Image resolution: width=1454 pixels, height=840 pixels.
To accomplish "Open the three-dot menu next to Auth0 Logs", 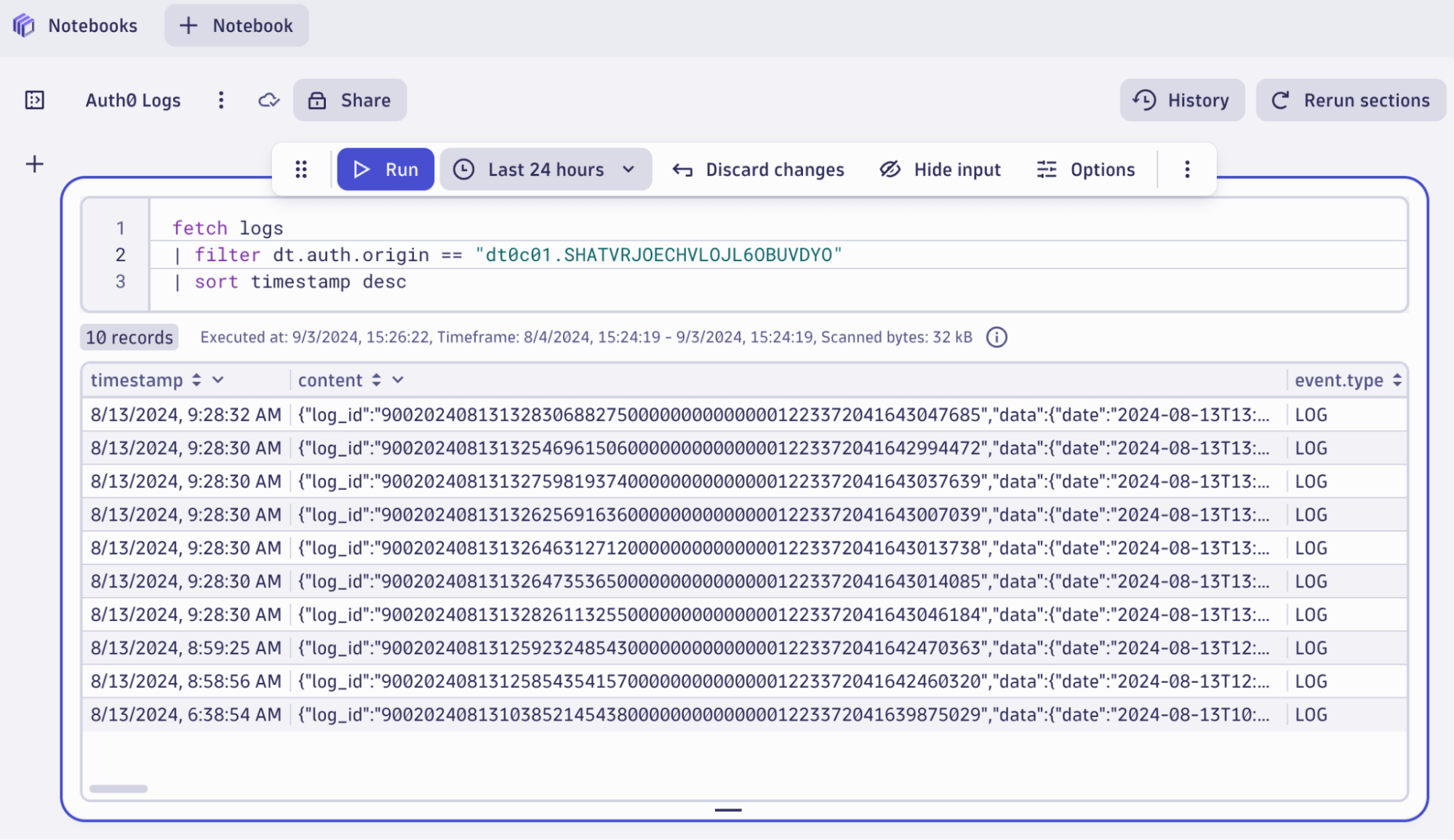I will point(221,100).
